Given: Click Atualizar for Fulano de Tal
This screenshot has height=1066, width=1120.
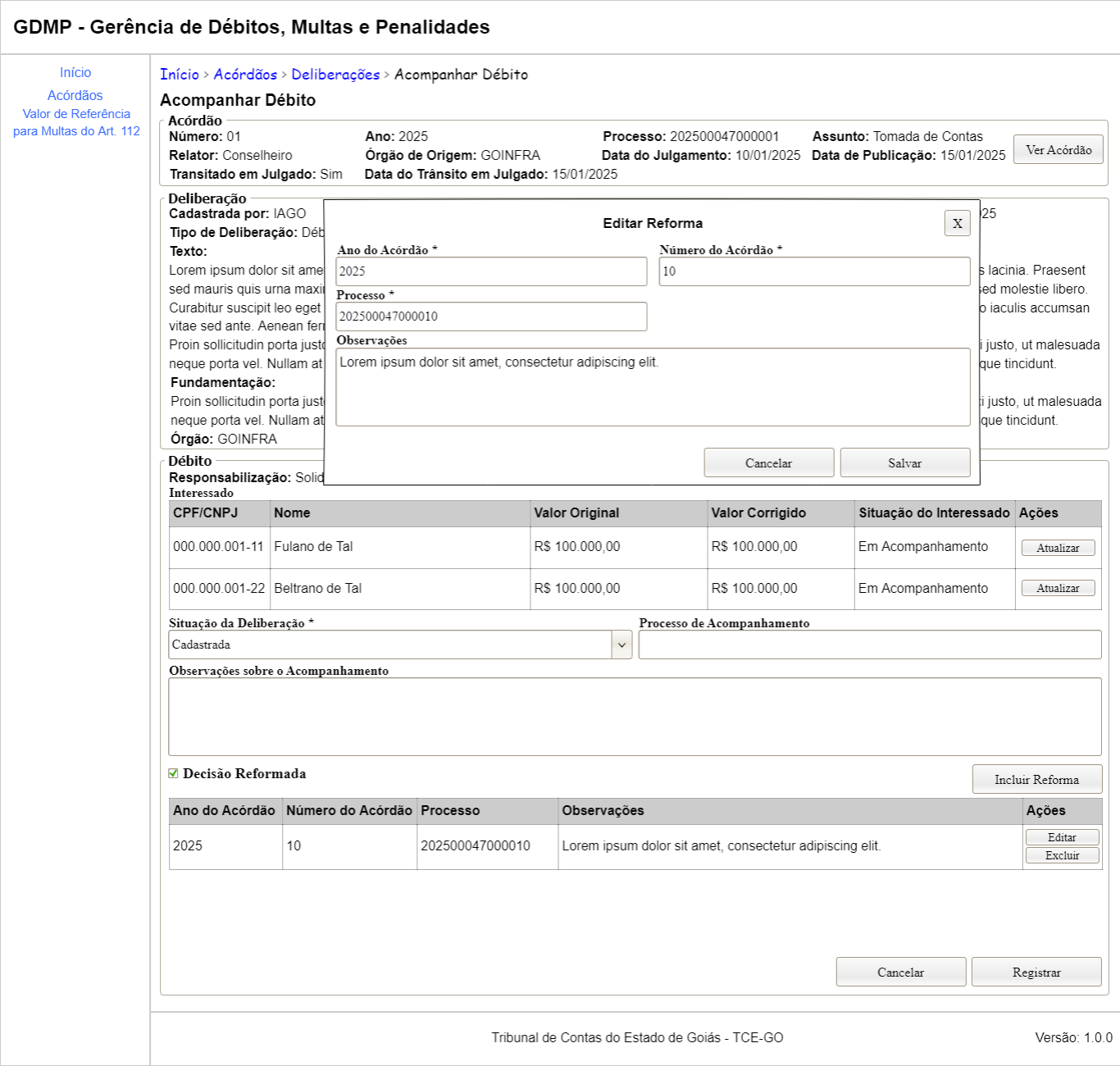Looking at the screenshot, I should (1058, 548).
